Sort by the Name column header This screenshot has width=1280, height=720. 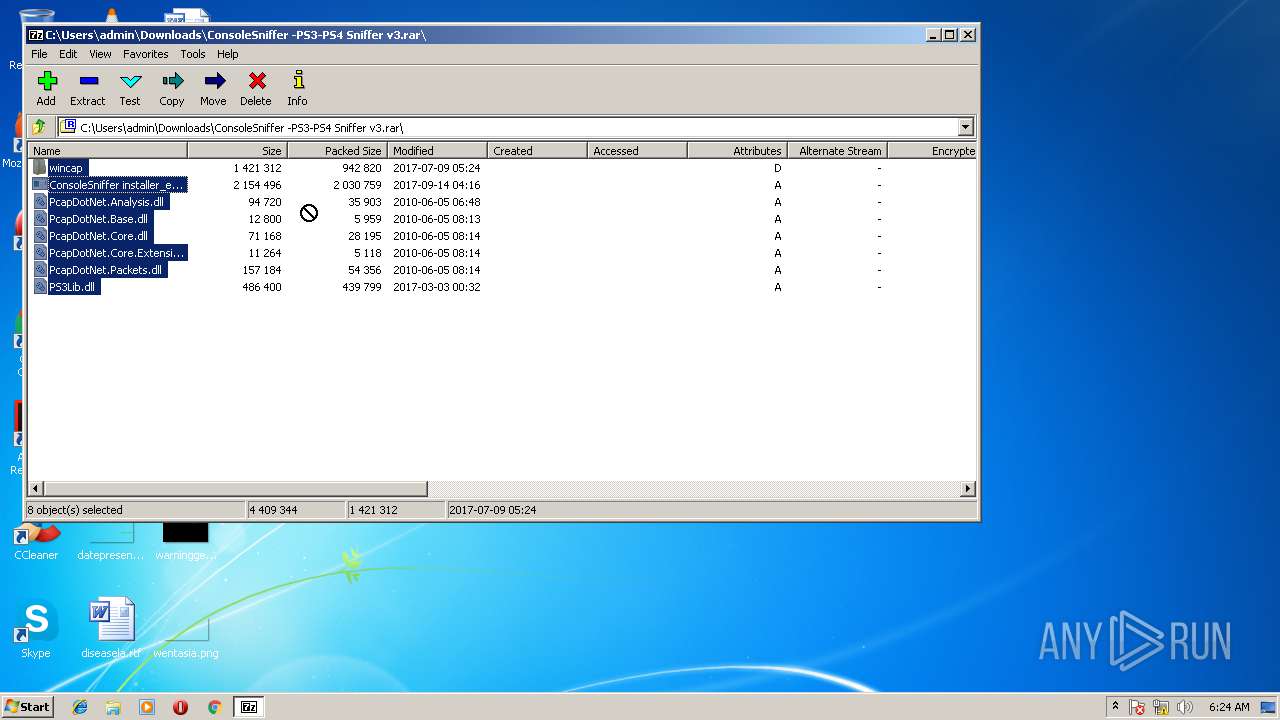click(108, 151)
